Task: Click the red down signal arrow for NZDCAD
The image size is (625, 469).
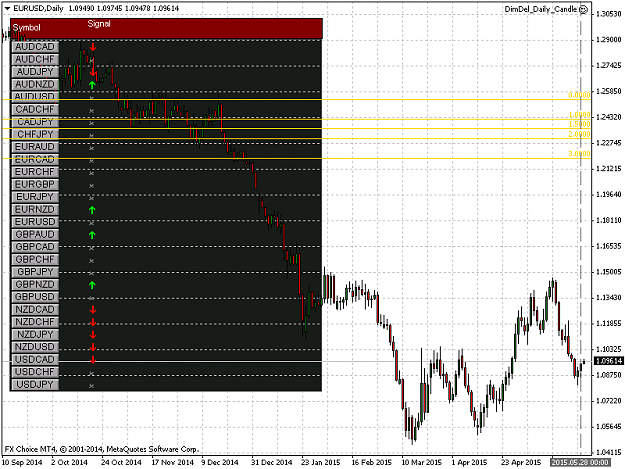Action: coord(92,310)
